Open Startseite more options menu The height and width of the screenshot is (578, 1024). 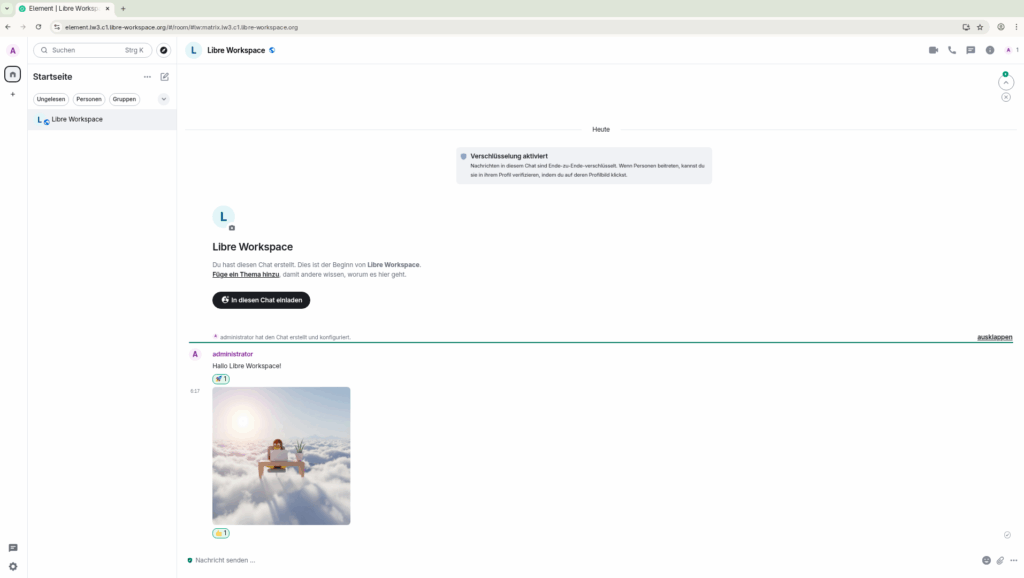point(147,77)
